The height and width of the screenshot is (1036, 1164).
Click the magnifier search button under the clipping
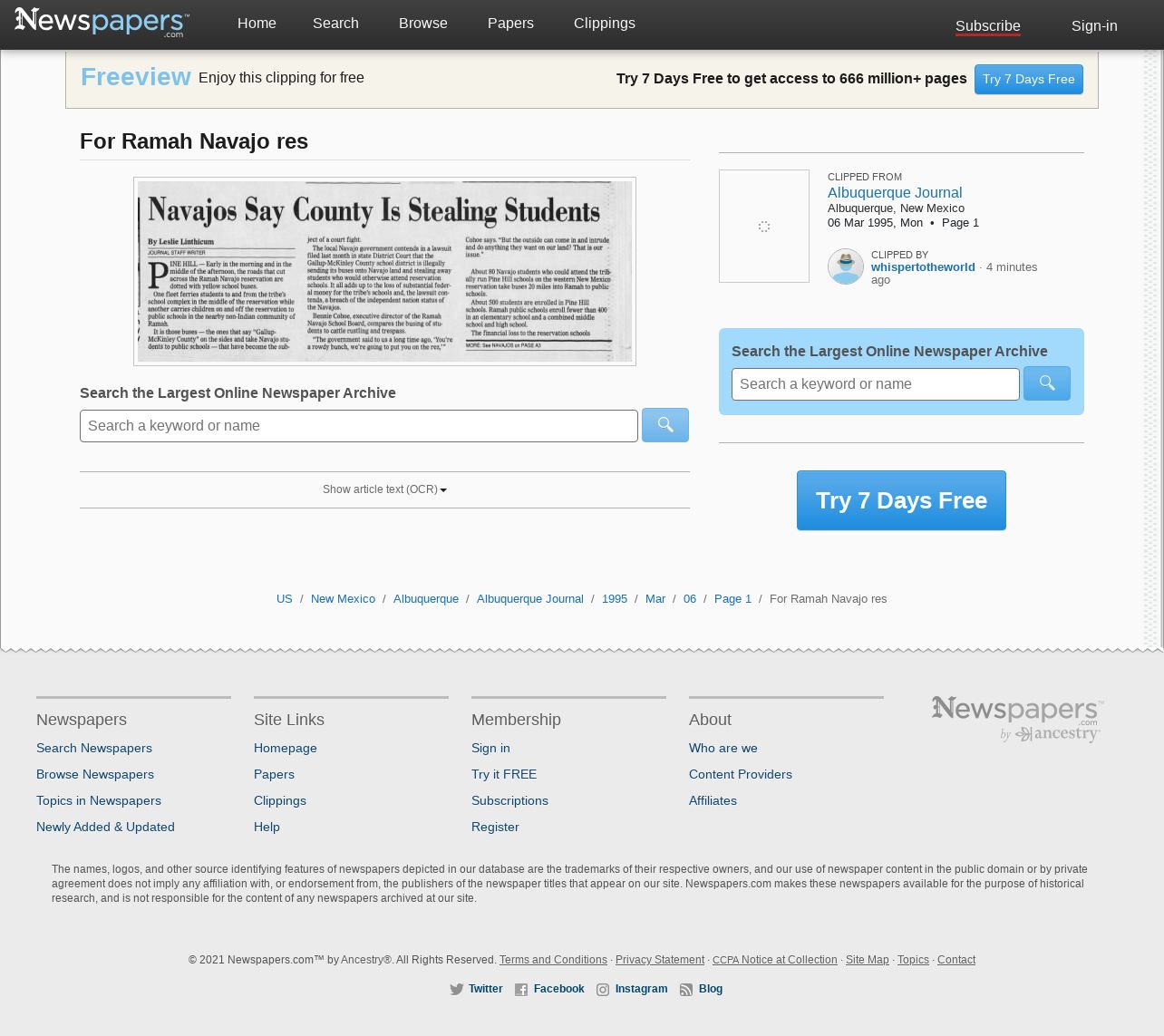(665, 425)
